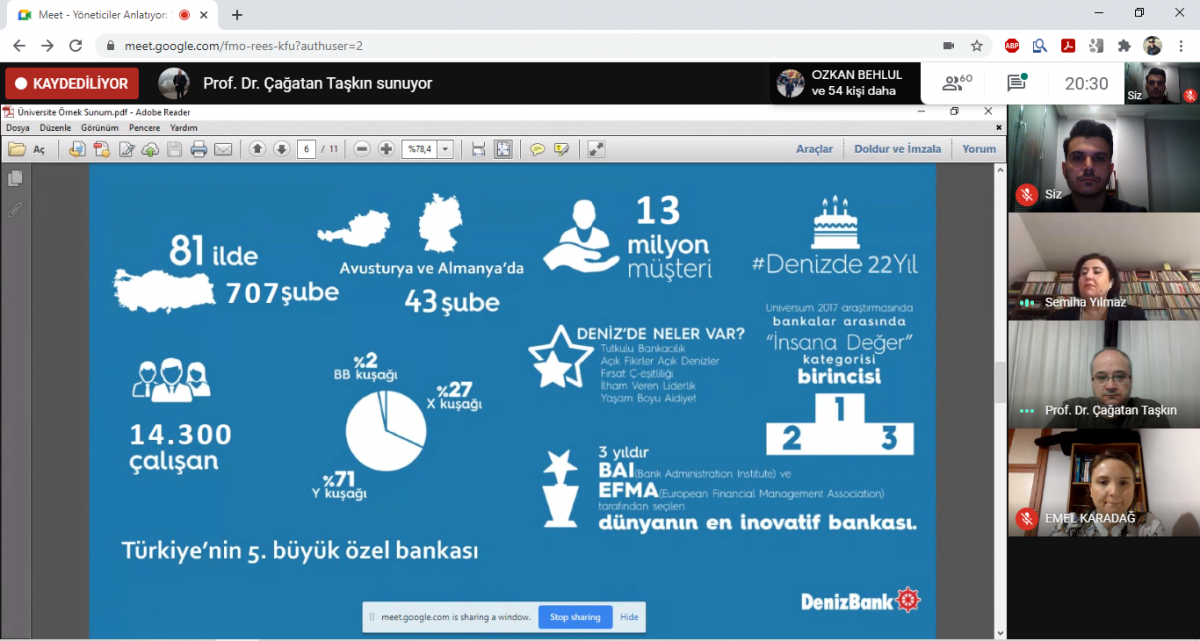Screen dimensions: 1200x641
Task: Open the AdBlock Plus extension
Action: point(1012,46)
